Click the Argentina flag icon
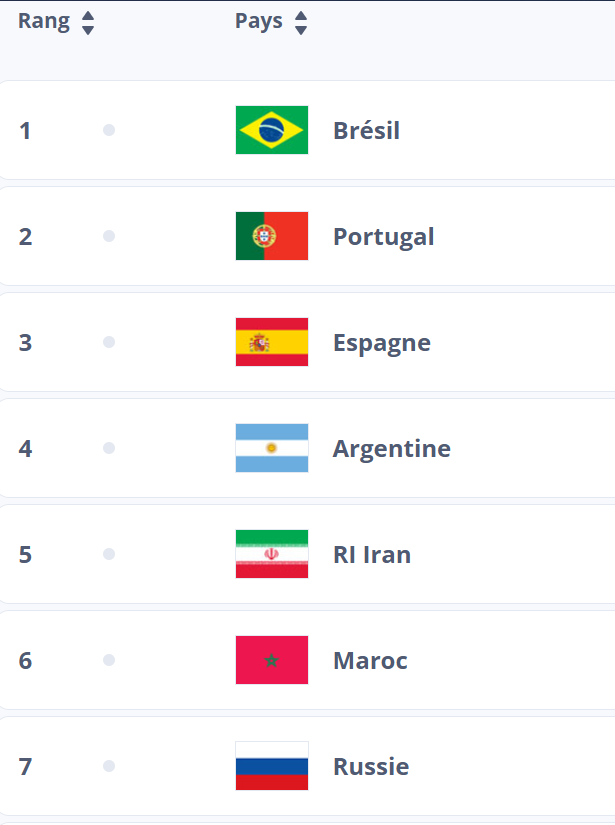This screenshot has height=825, width=615. [271, 448]
